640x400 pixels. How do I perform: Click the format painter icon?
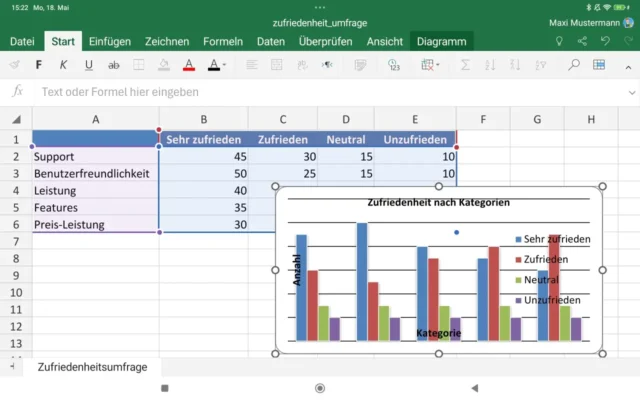pos(14,64)
